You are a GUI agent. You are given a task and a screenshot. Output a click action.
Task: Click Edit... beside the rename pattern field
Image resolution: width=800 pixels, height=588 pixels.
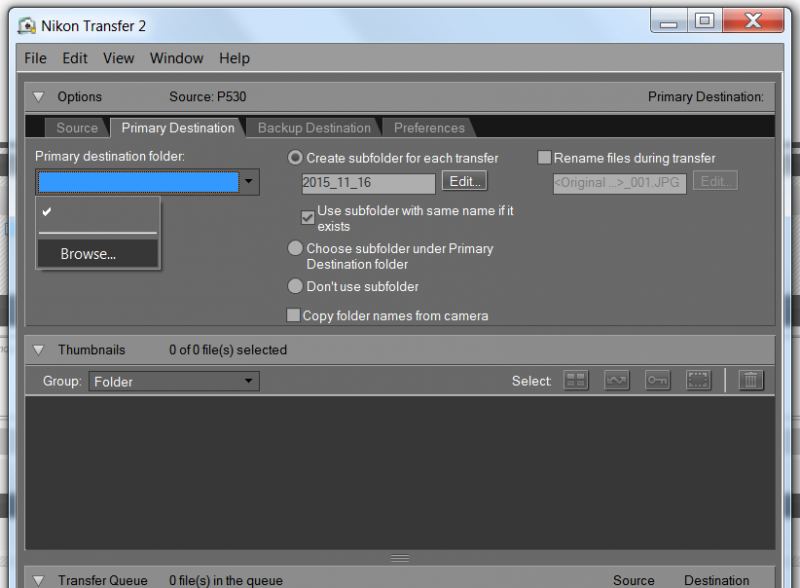pos(715,181)
